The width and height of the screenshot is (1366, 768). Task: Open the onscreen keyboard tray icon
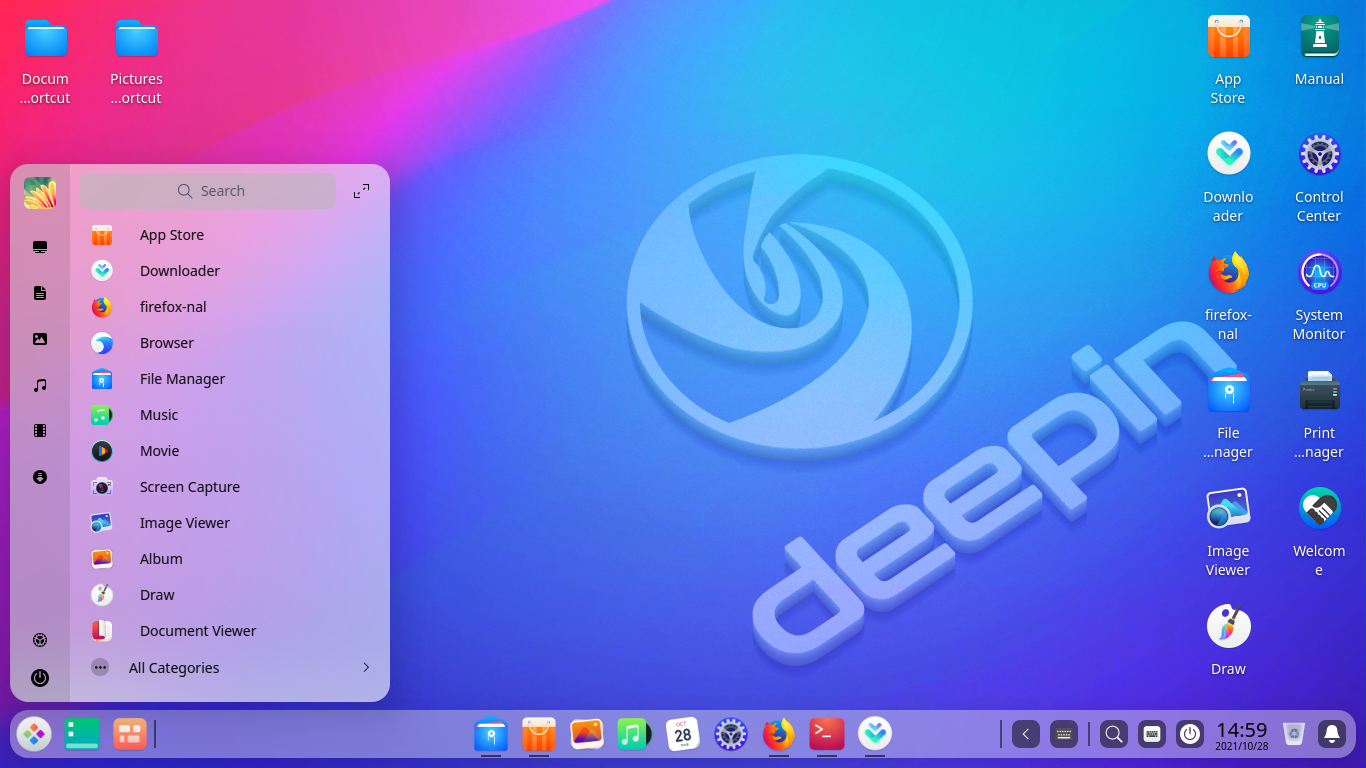click(x=1152, y=735)
